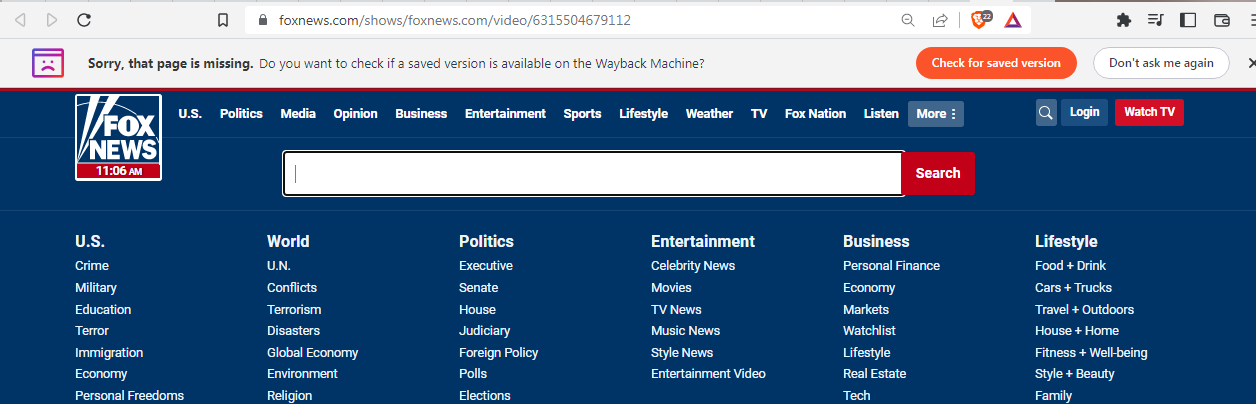
Task: Open the Listen nav menu item
Action: pyautogui.click(x=881, y=113)
